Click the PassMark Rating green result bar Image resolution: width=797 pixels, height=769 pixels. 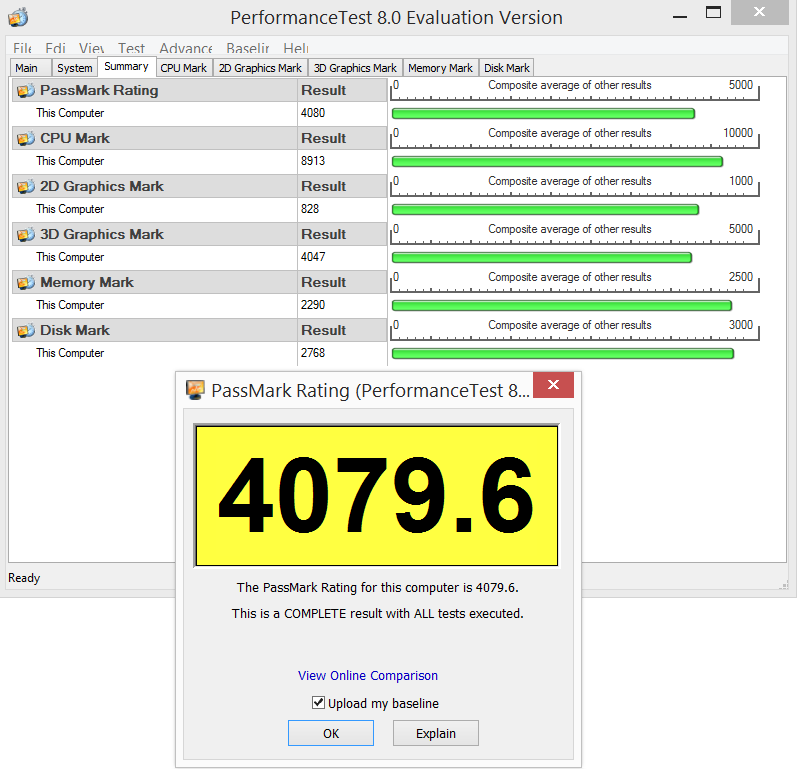click(x=543, y=113)
